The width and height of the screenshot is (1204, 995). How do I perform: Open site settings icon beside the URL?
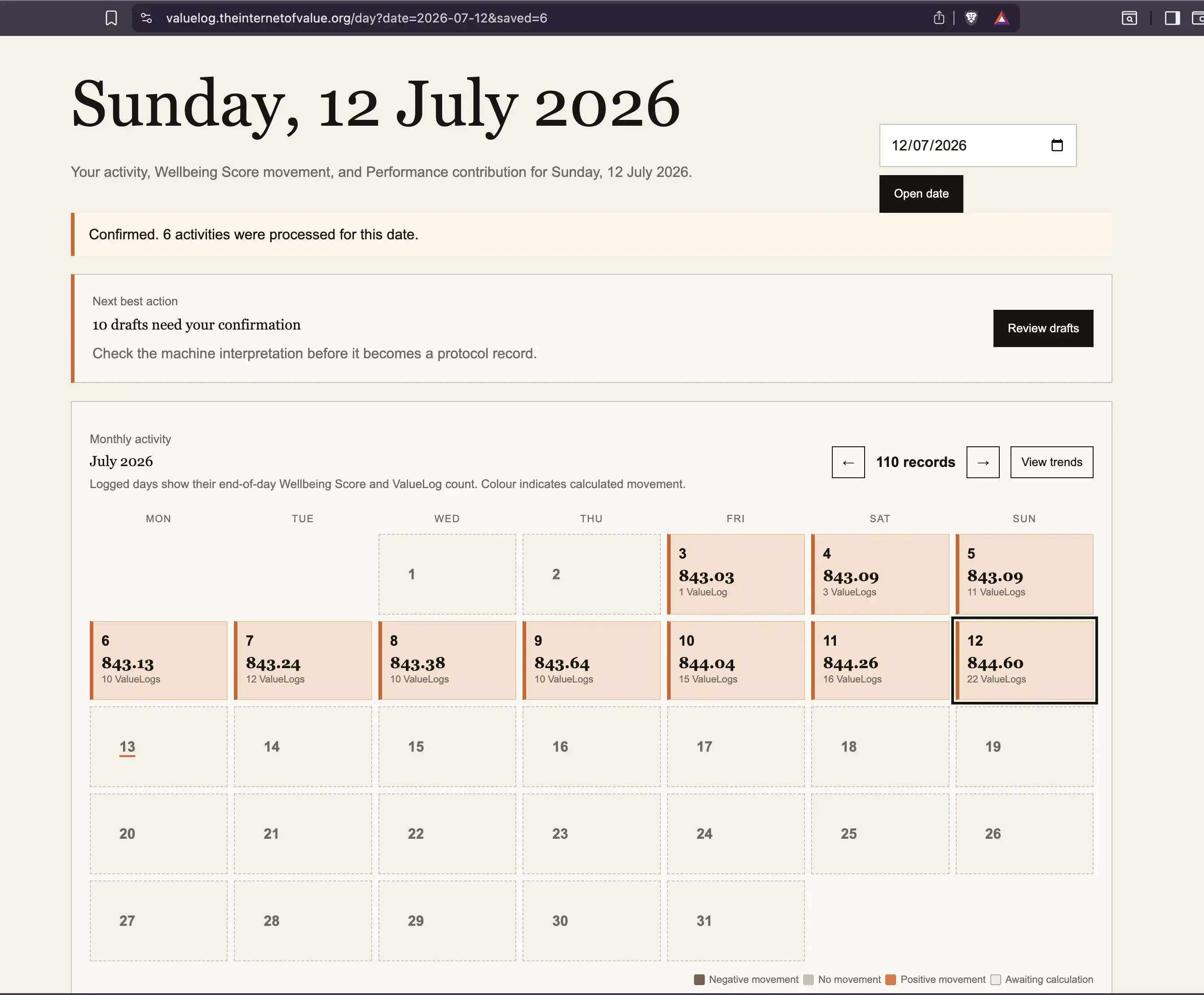click(147, 18)
